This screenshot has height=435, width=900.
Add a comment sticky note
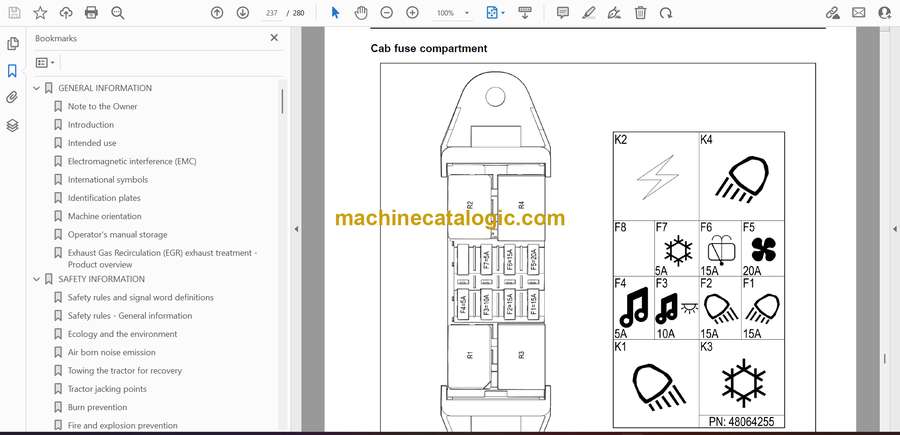point(563,13)
